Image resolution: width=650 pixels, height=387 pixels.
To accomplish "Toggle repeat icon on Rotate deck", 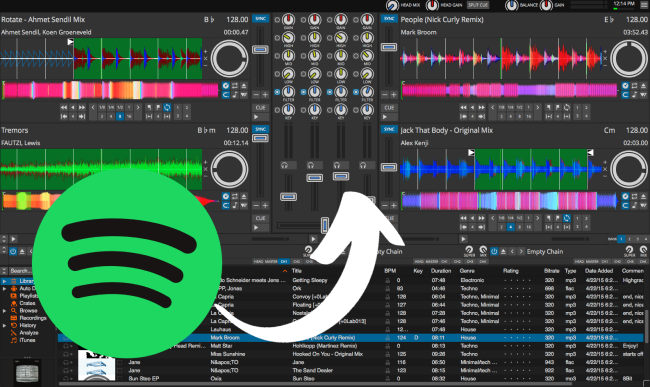I will point(235,86).
